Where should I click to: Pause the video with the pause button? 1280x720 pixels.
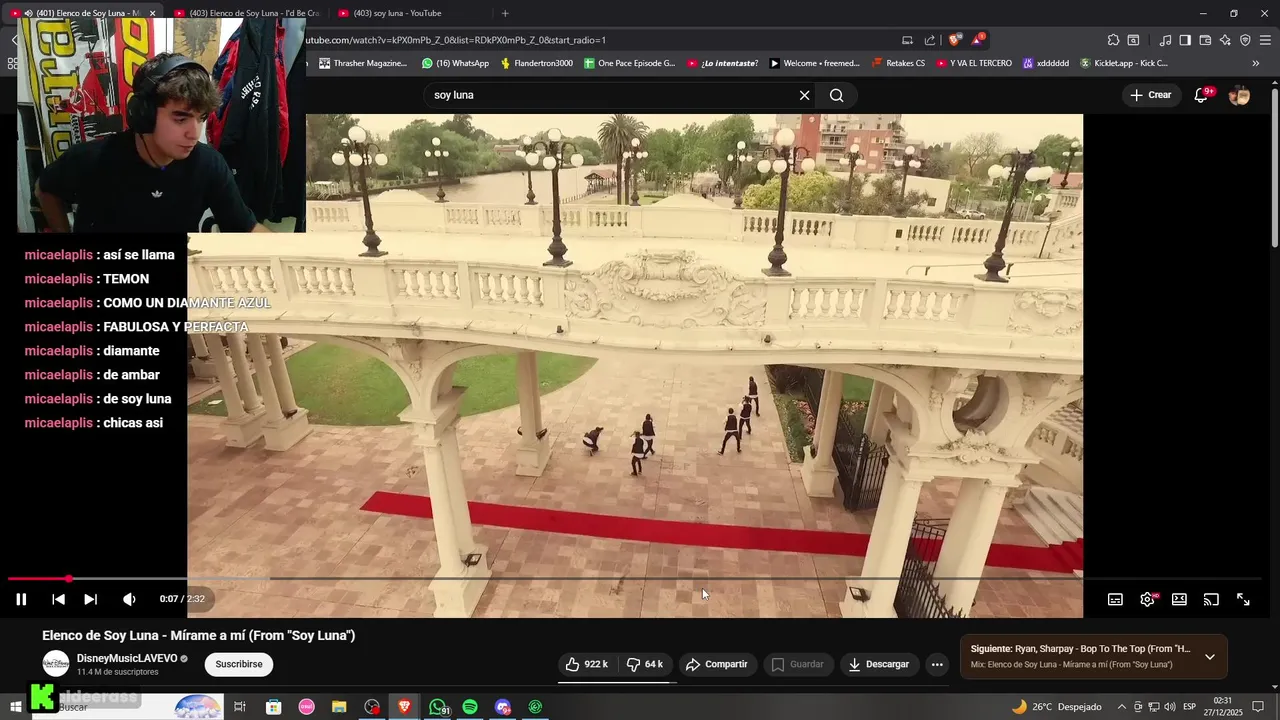pos(21,599)
